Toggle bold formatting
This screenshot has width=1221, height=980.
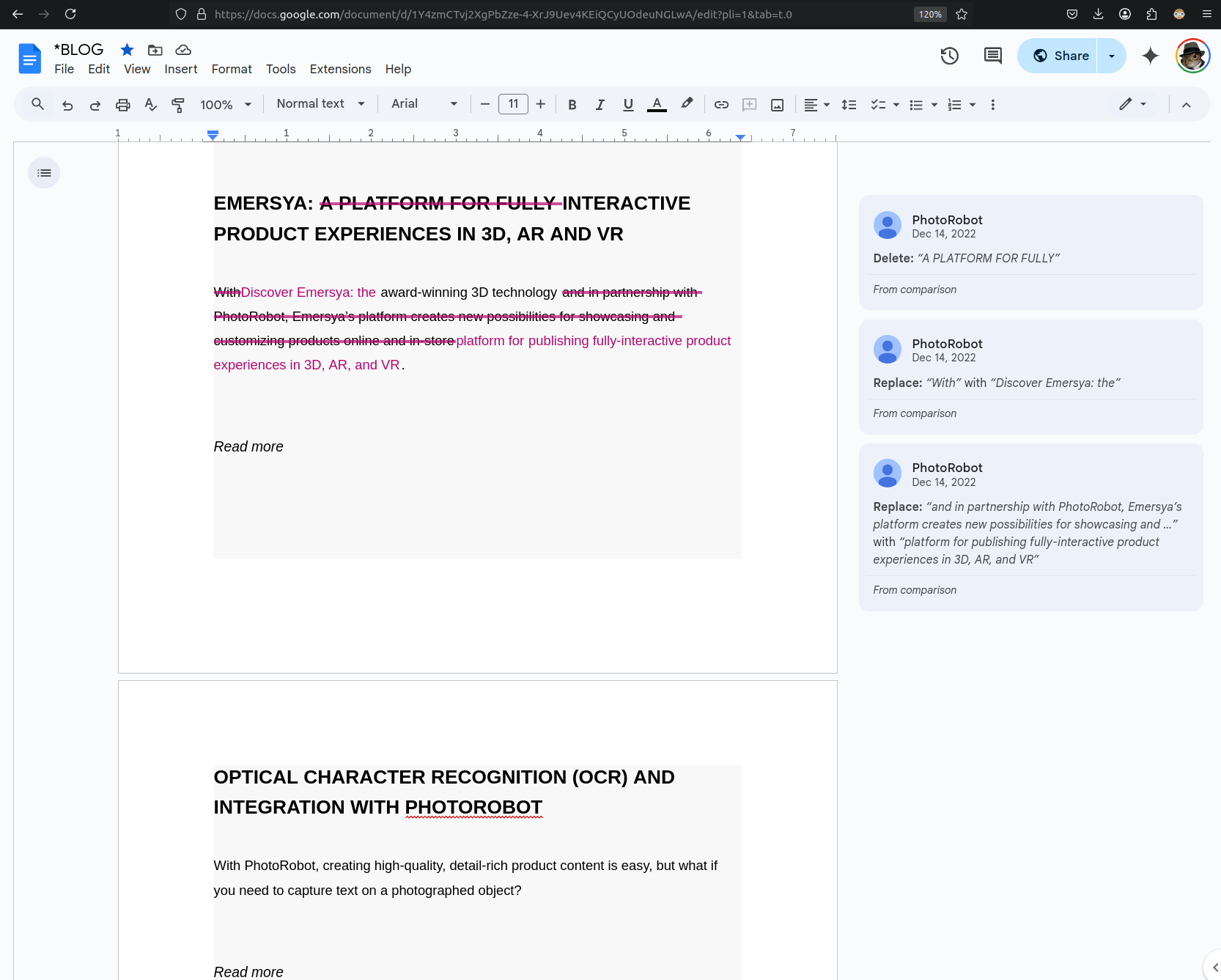tap(572, 105)
